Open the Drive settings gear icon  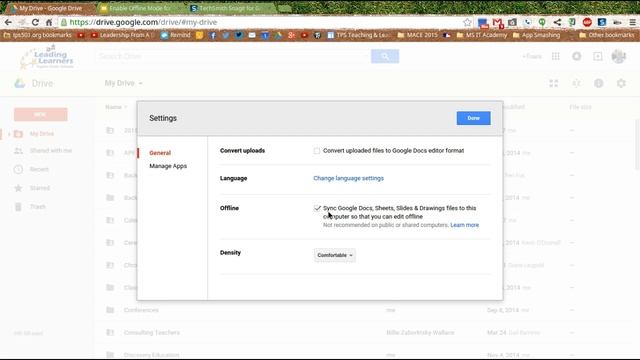point(621,84)
